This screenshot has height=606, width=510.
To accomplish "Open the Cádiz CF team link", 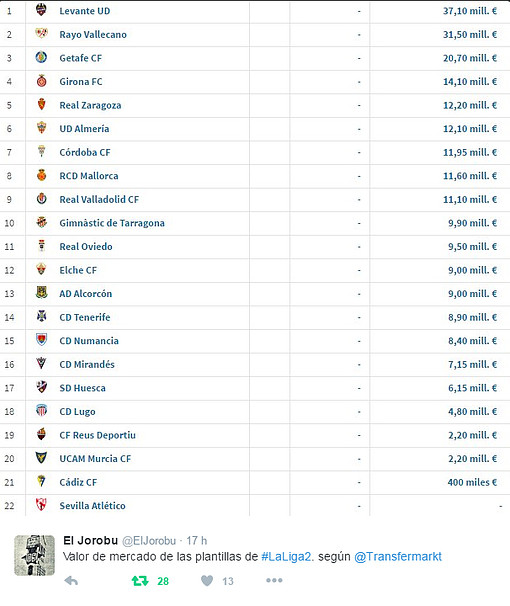I will 78,482.
